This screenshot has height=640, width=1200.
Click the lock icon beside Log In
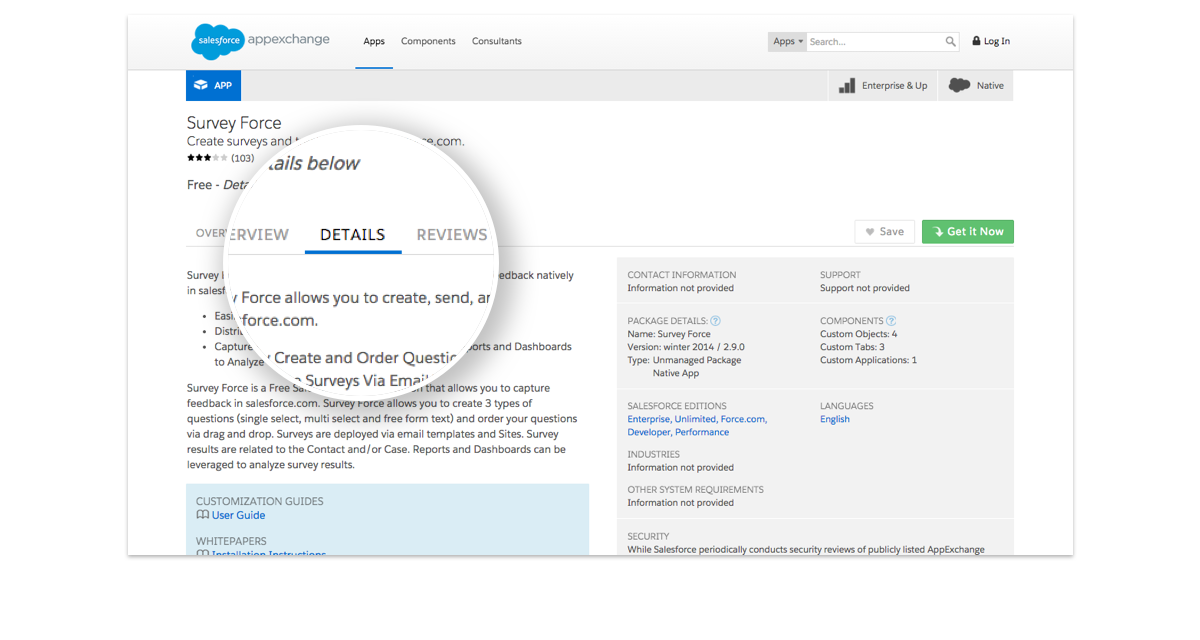pyautogui.click(x=976, y=42)
